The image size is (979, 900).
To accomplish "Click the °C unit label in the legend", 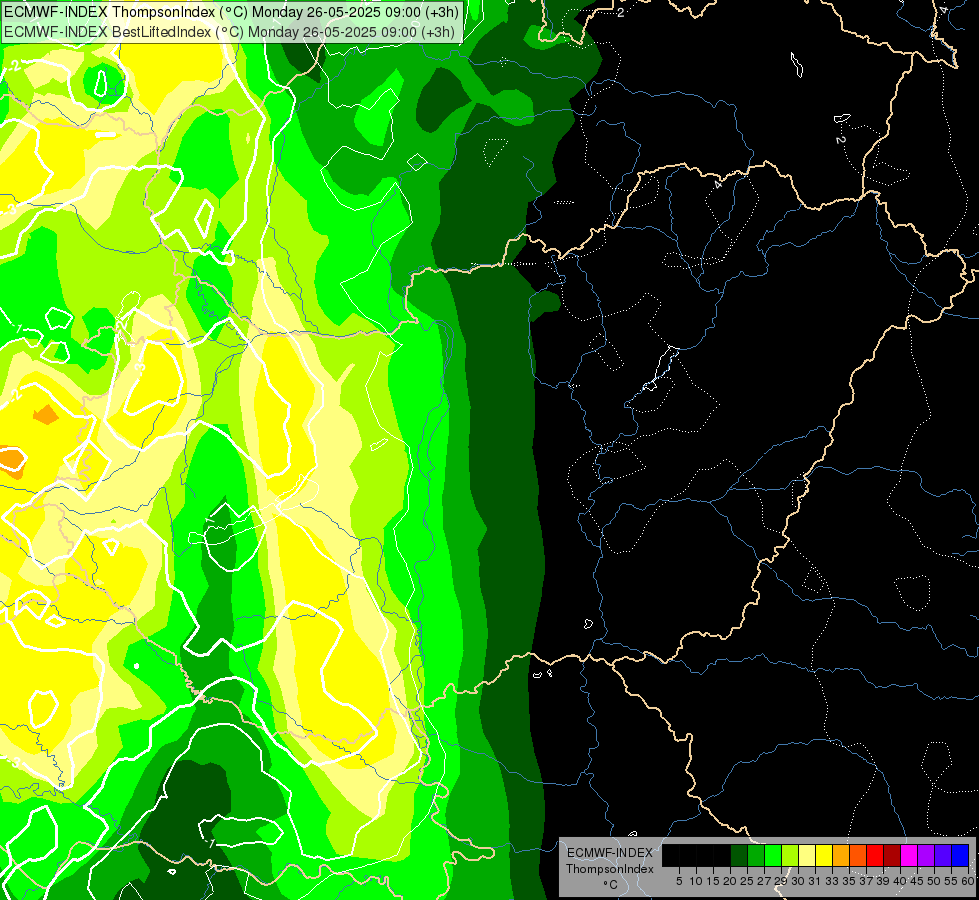I will (x=611, y=885).
